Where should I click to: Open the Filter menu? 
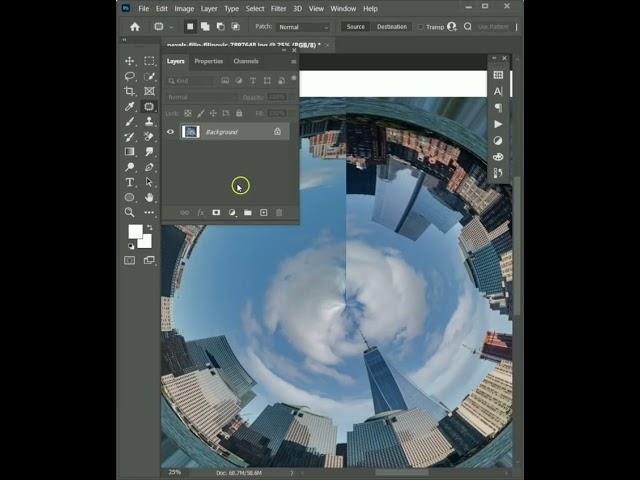(278, 9)
